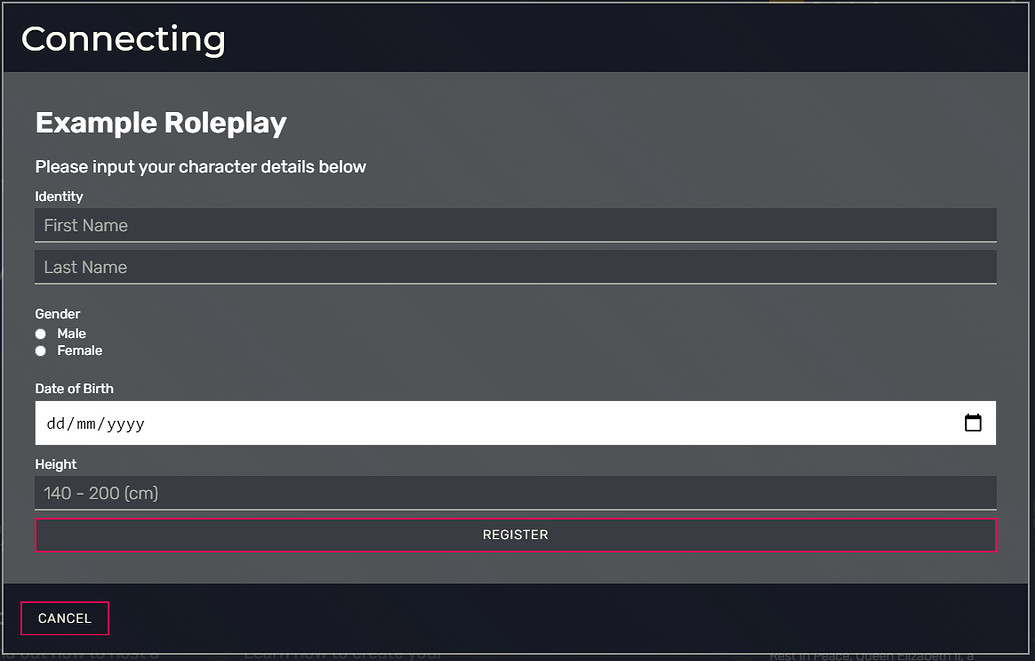Click the Example Roleplay heading
The image size is (1035, 661).
161,123
